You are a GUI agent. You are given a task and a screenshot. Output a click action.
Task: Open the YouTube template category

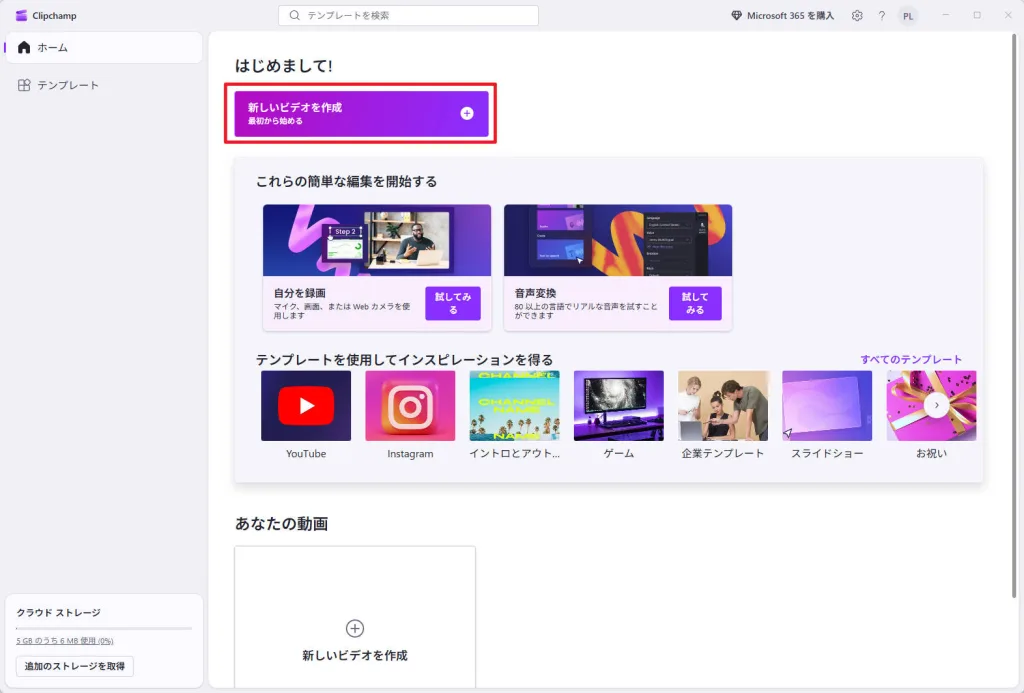(306, 405)
